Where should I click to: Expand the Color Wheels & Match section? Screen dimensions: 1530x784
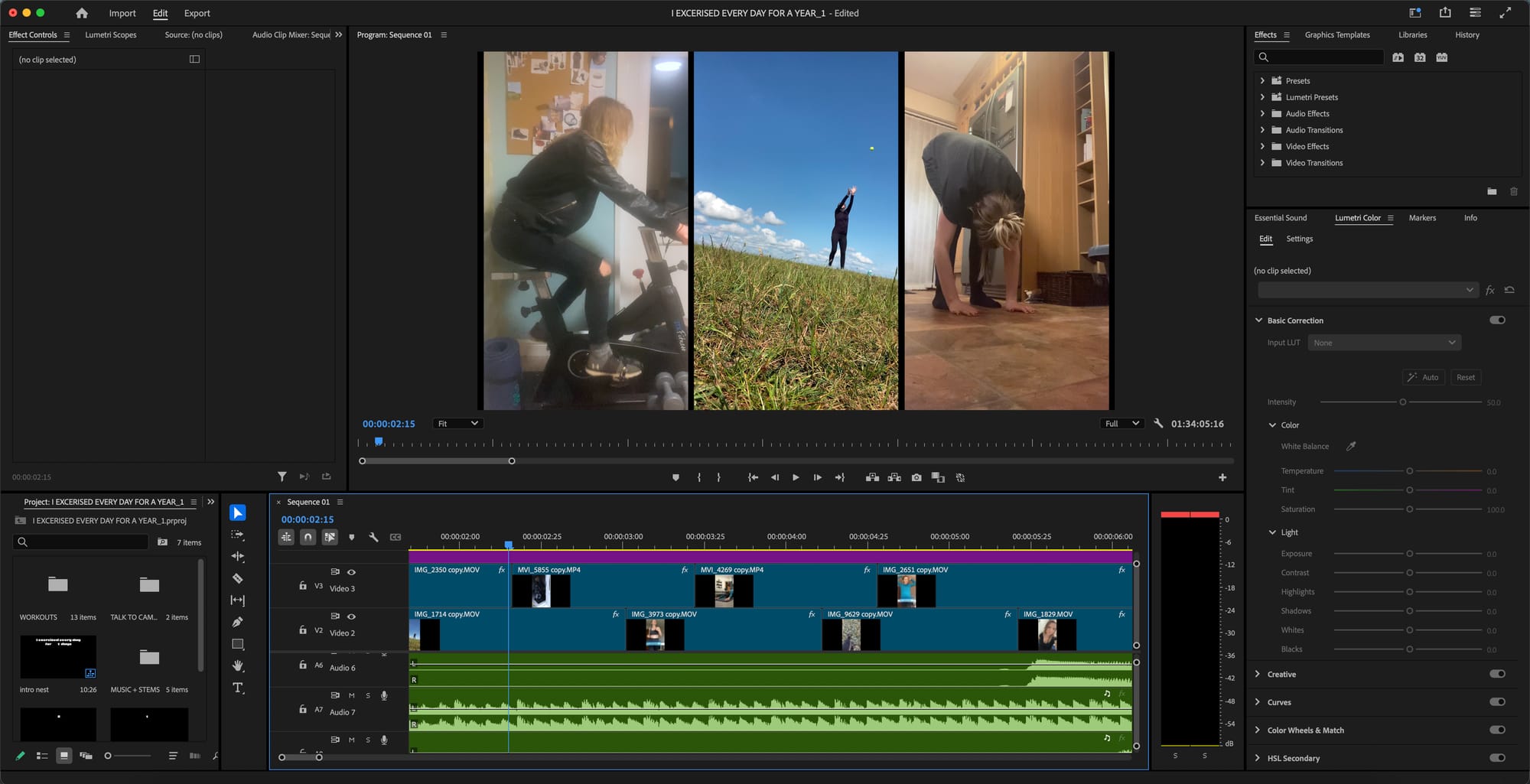click(x=1258, y=730)
